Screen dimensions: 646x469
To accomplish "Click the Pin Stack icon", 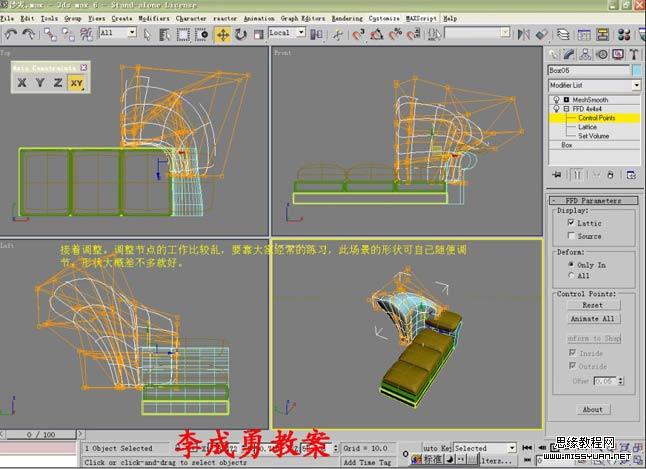I will 557,175.
